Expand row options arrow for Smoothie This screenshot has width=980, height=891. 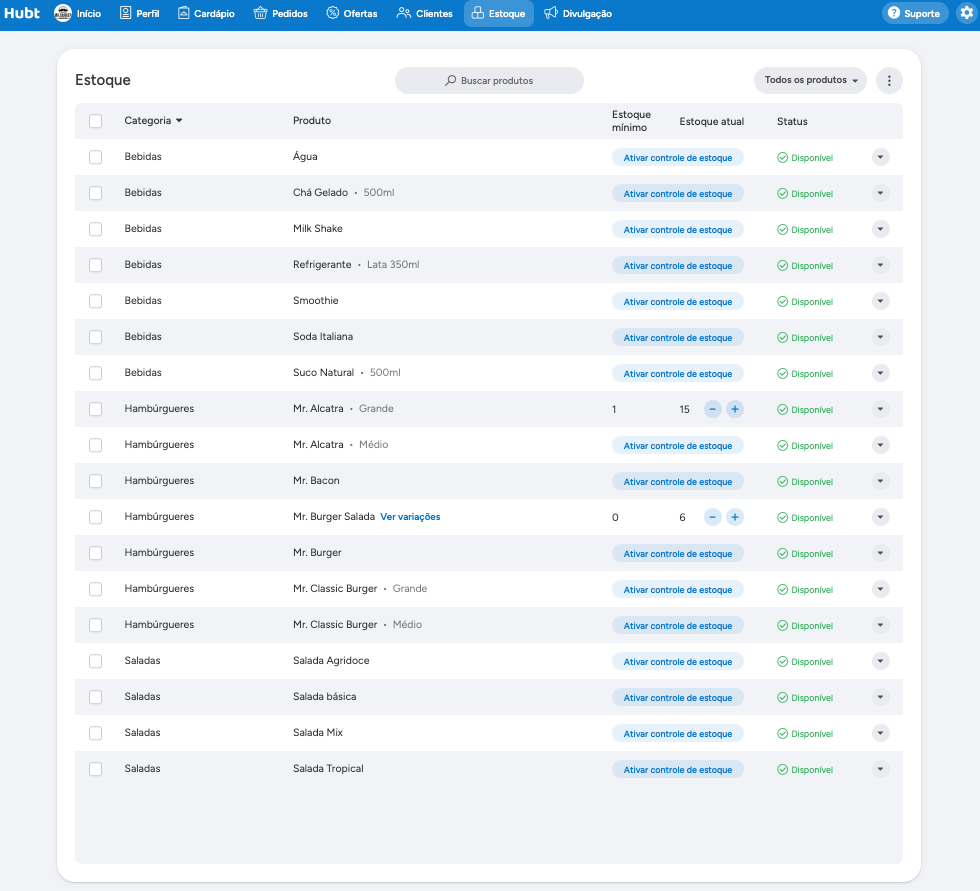click(x=880, y=301)
